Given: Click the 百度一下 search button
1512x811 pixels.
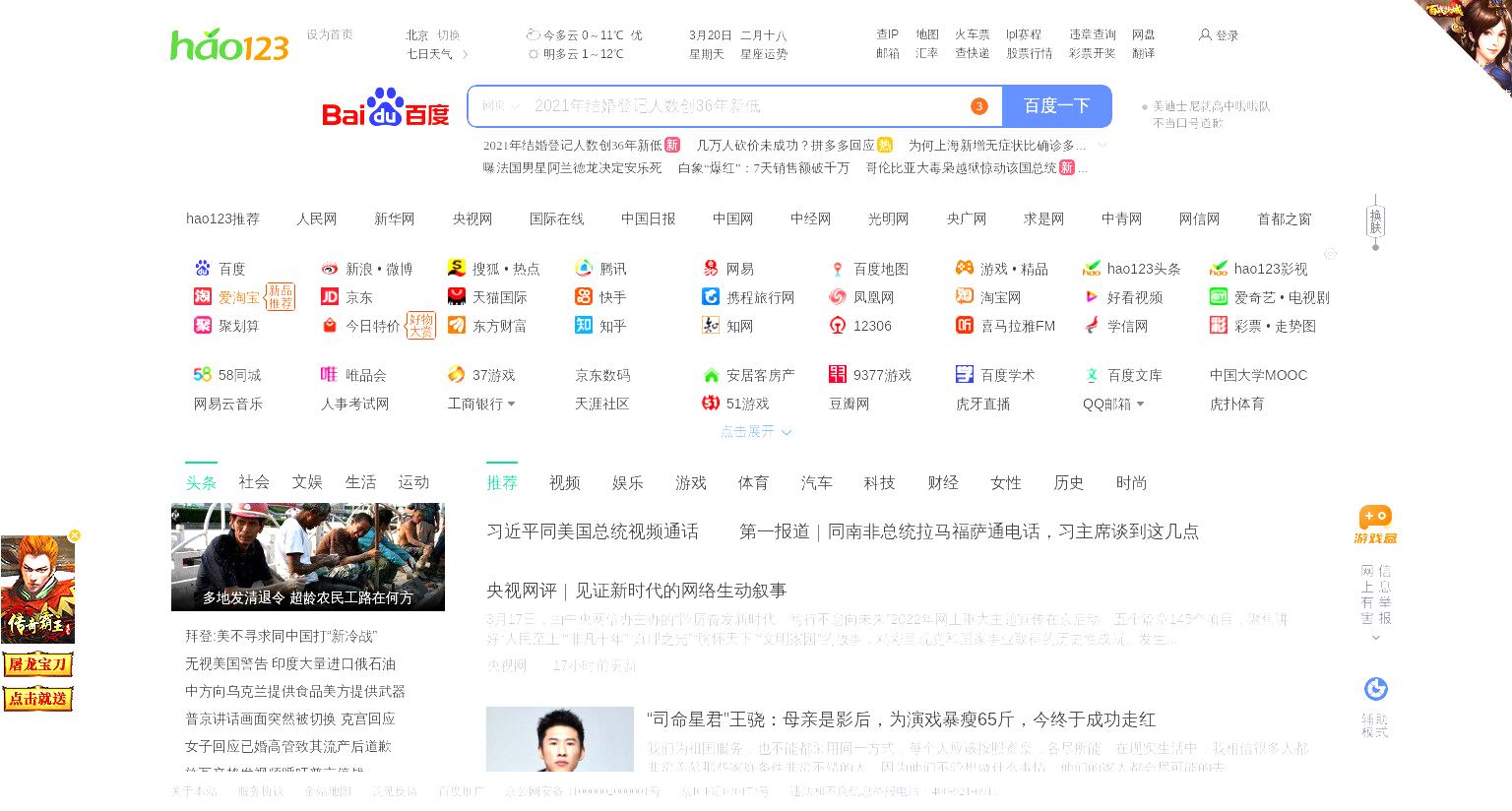Looking at the screenshot, I should click(1056, 105).
